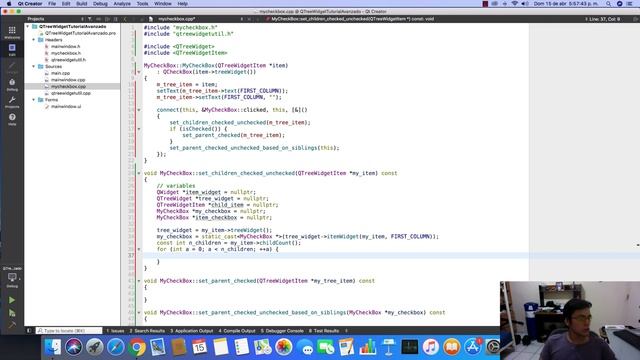Show the Search Results pane
The width and height of the screenshot is (640, 360).
pos(147,331)
